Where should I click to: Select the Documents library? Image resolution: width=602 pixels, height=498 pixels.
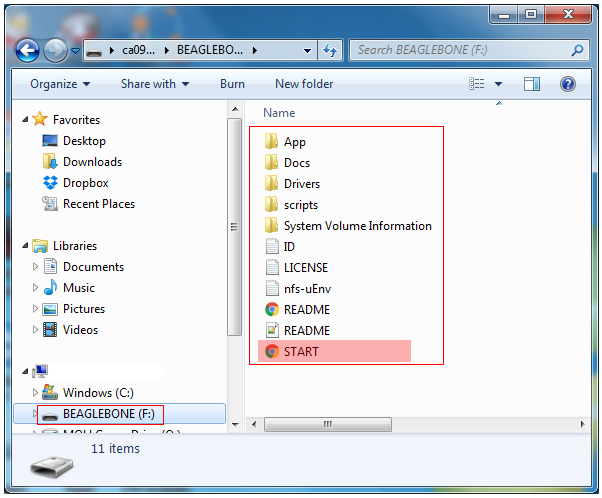(x=93, y=266)
